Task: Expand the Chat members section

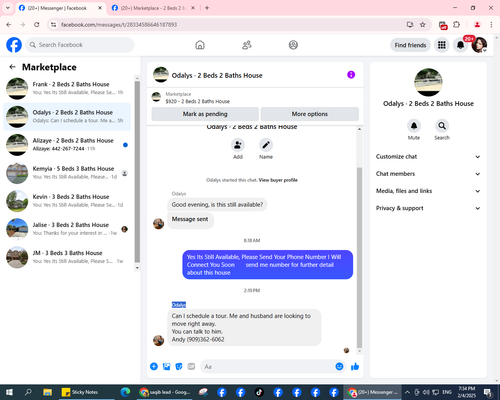Action: point(428,174)
